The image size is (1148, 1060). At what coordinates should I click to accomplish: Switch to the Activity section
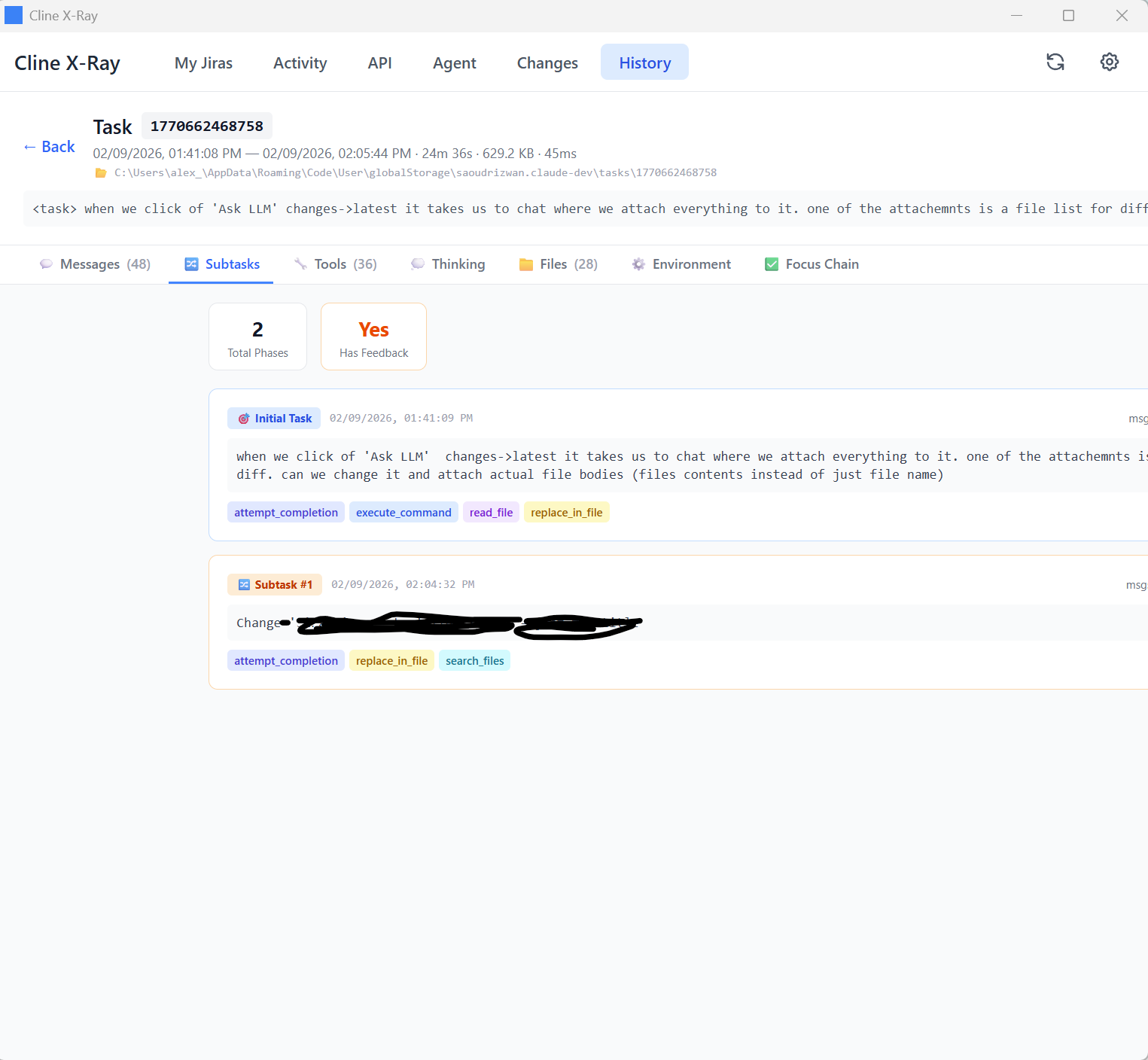click(300, 63)
